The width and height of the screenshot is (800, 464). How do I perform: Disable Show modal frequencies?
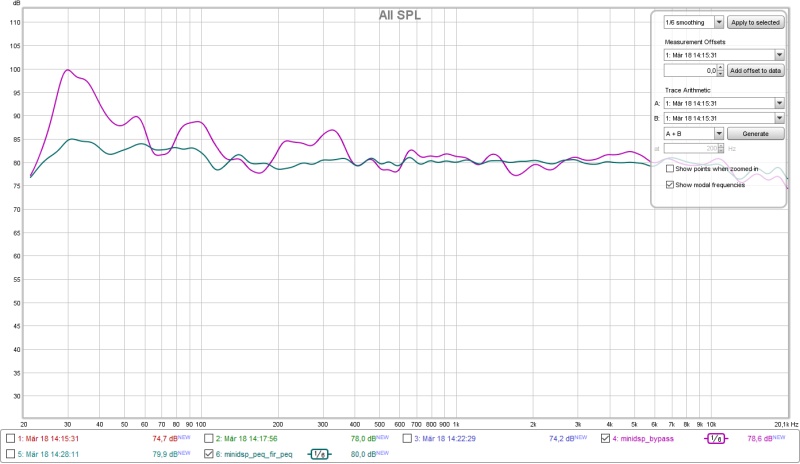670,184
